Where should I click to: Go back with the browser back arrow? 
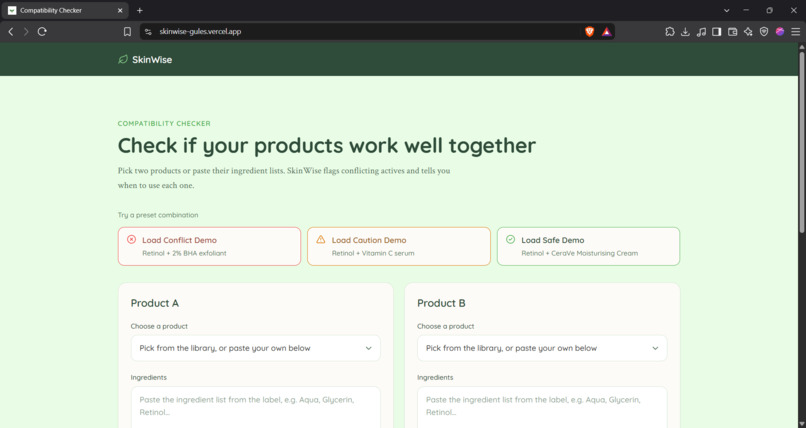click(10, 32)
